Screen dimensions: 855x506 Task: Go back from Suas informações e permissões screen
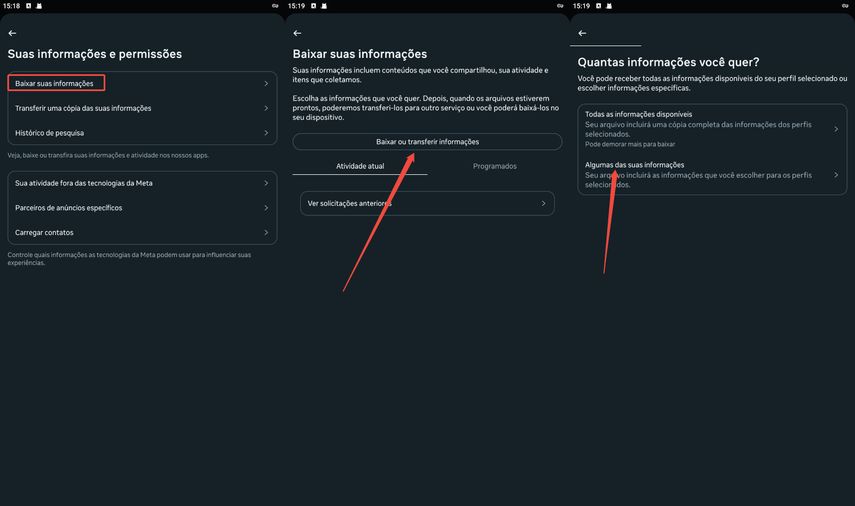click(12, 33)
